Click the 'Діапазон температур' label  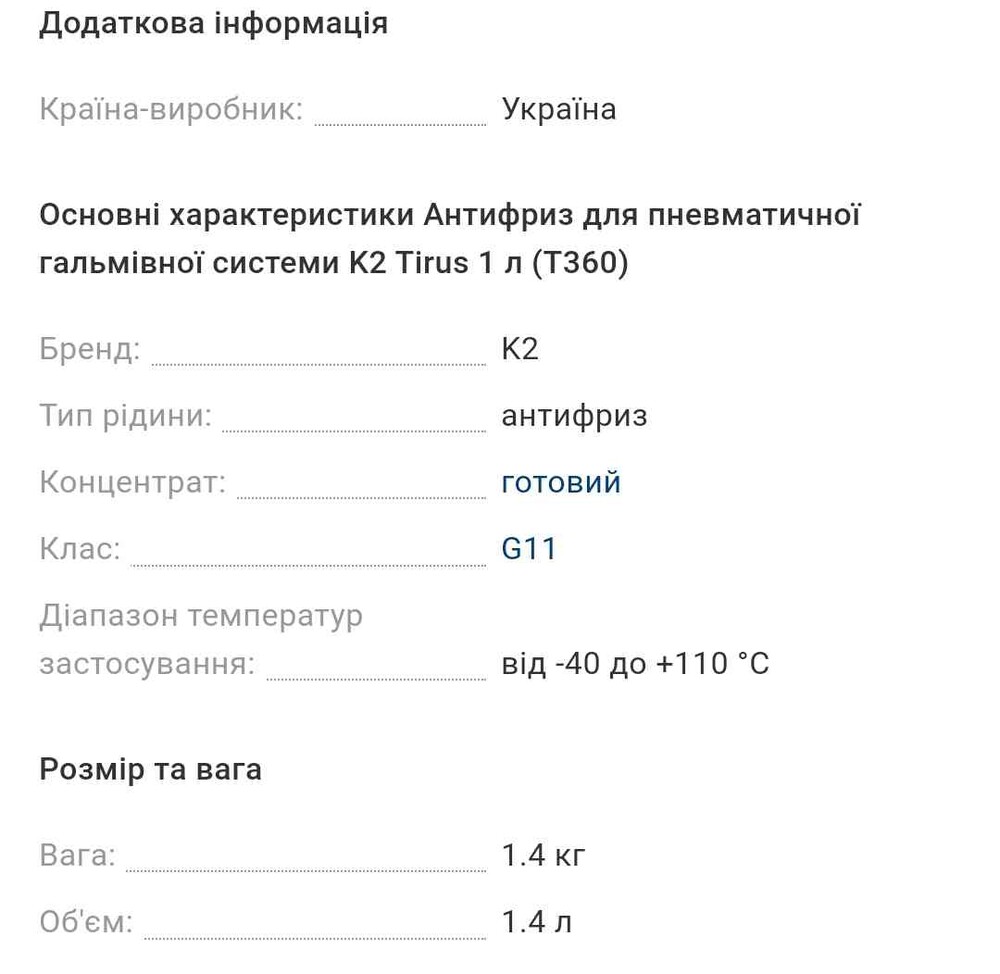coord(201,615)
